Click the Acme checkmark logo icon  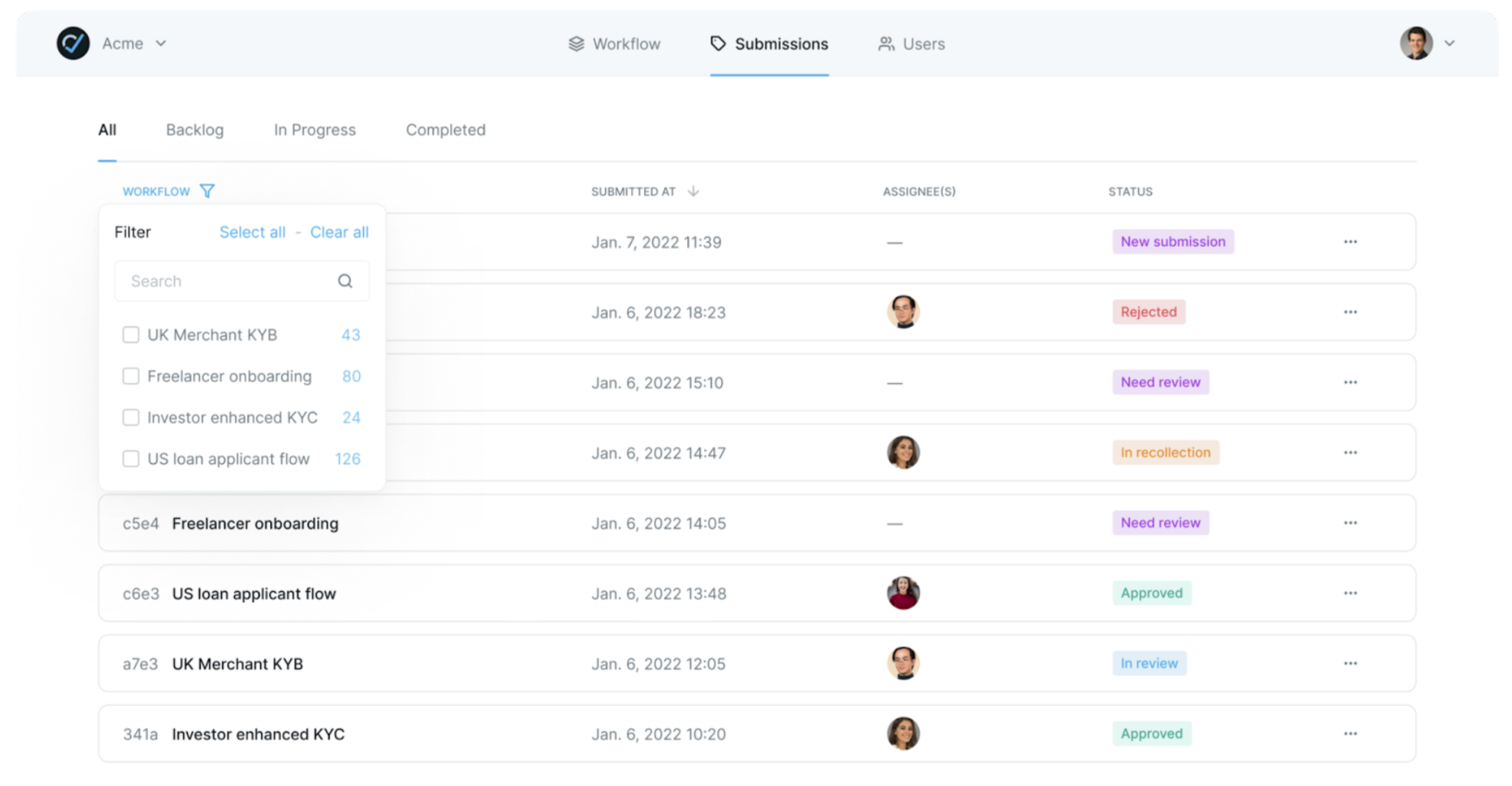point(73,43)
